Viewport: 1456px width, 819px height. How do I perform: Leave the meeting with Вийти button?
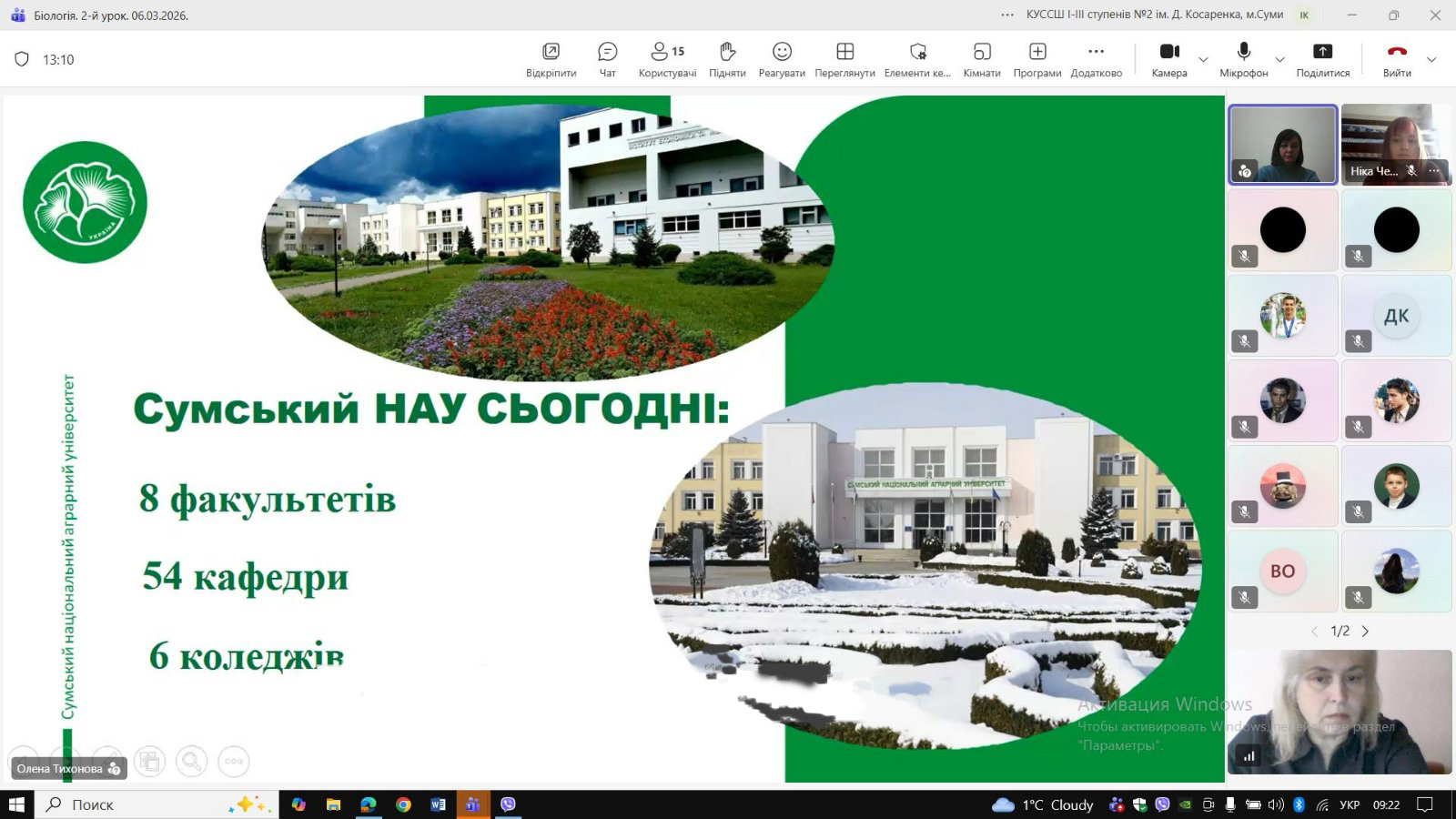1397,59
